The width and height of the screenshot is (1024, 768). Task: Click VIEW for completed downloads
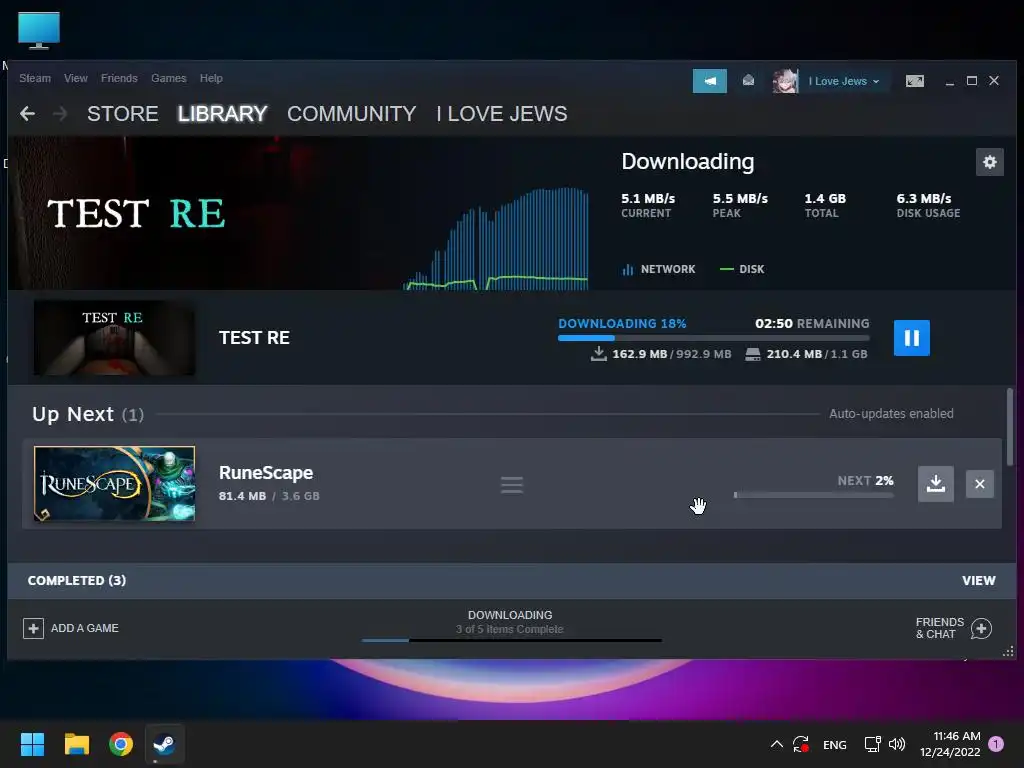click(x=978, y=581)
